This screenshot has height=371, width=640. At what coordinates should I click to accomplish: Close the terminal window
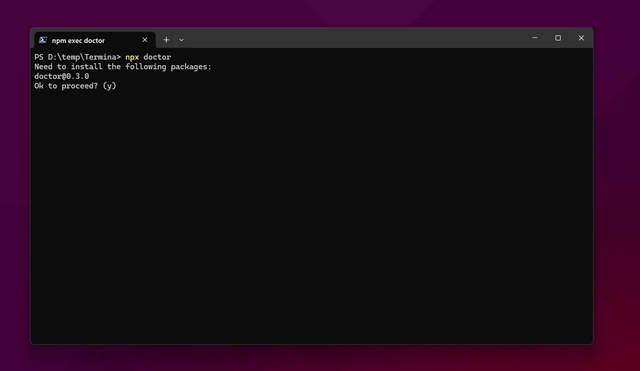[x=581, y=38]
